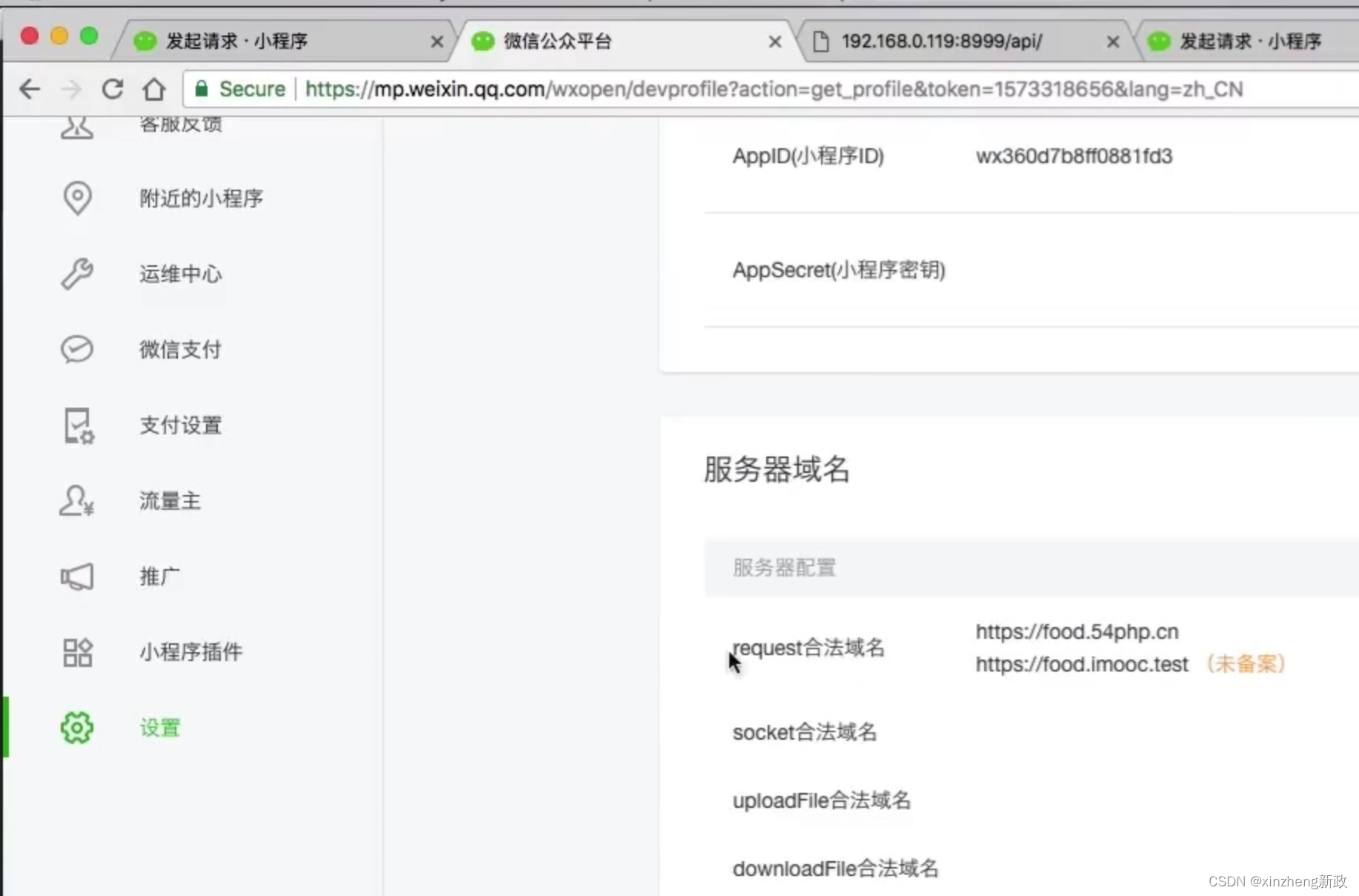Switch to the 微信公众平台 tab
The width and height of the screenshot is (1359, 896).
558,42
